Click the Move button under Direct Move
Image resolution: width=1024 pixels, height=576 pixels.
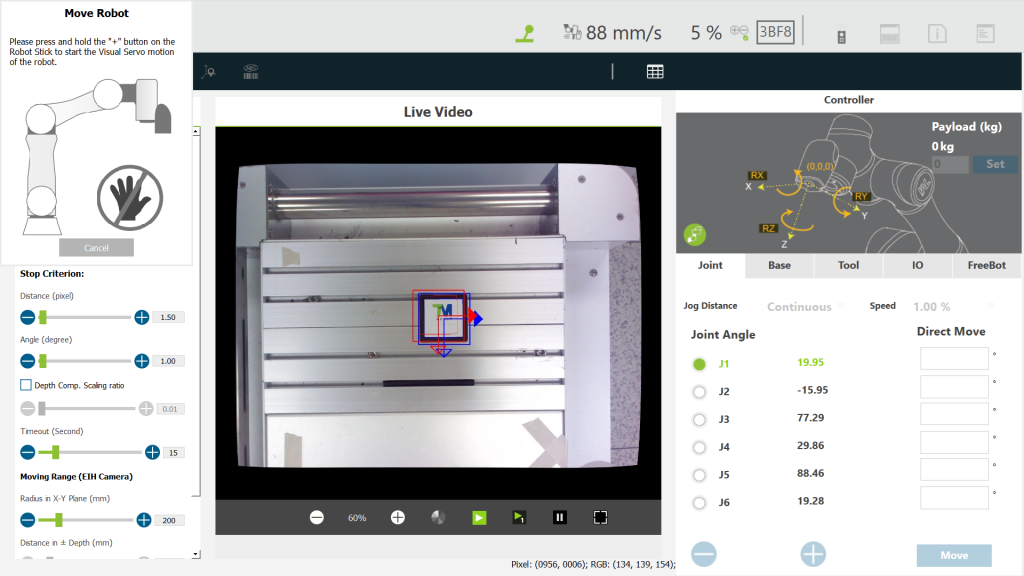point(954,555)
